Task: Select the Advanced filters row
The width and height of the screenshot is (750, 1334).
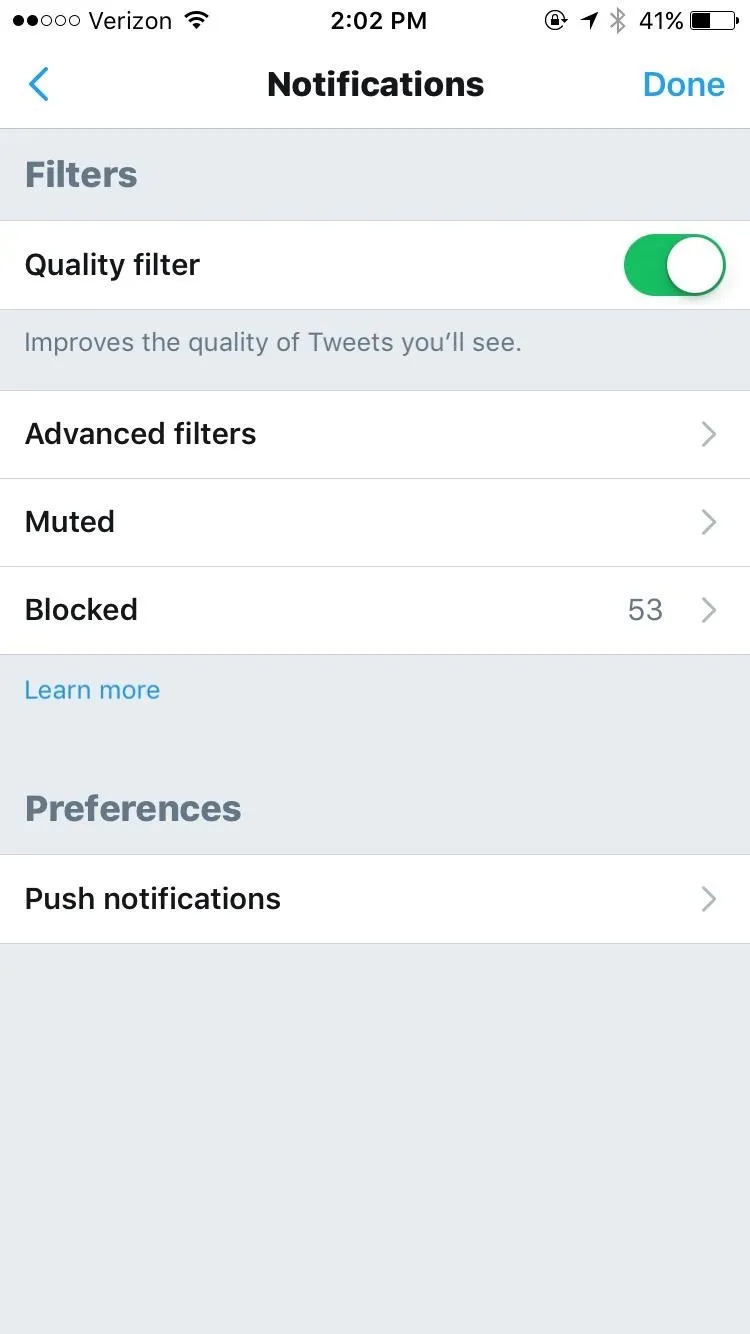Action: coord(375,434)
